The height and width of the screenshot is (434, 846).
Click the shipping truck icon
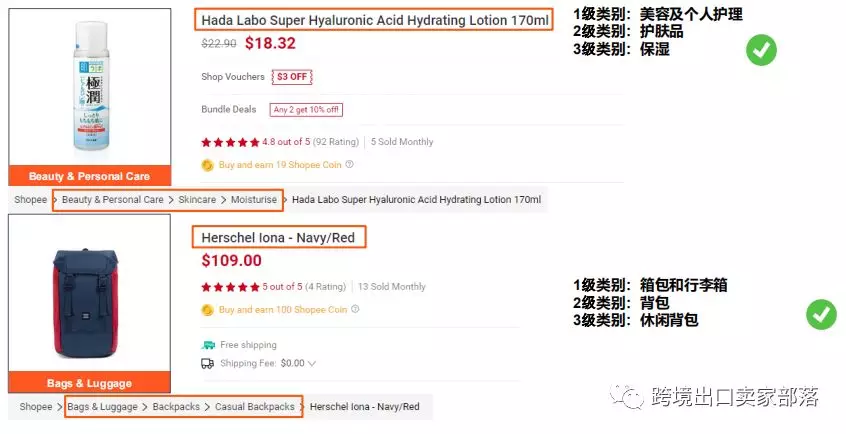click(x=207, y=363)
